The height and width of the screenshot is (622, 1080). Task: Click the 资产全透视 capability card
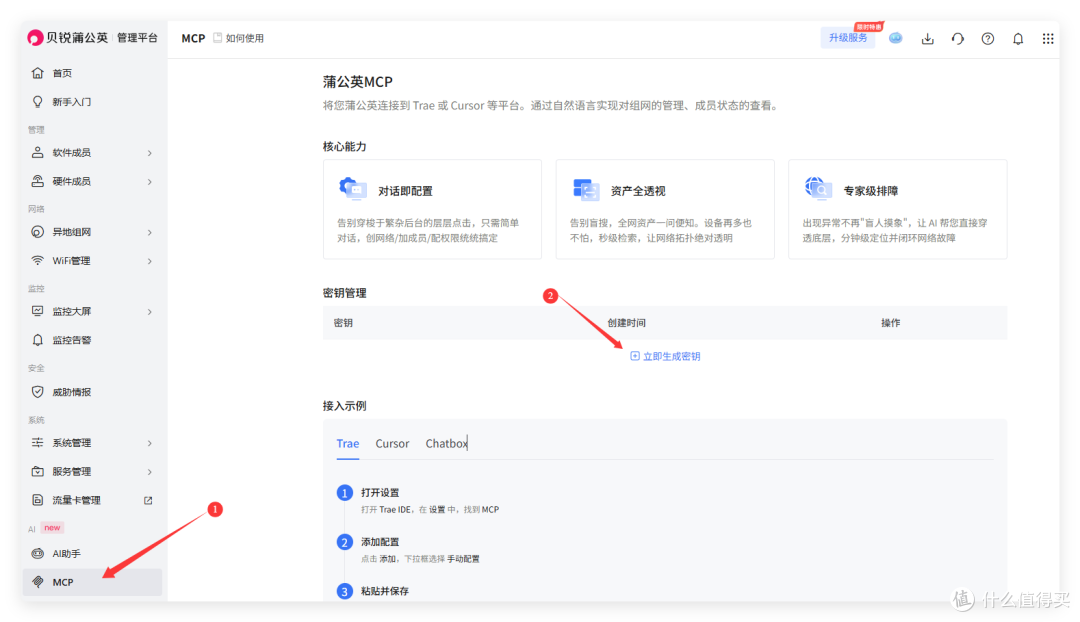coord(665,209)
